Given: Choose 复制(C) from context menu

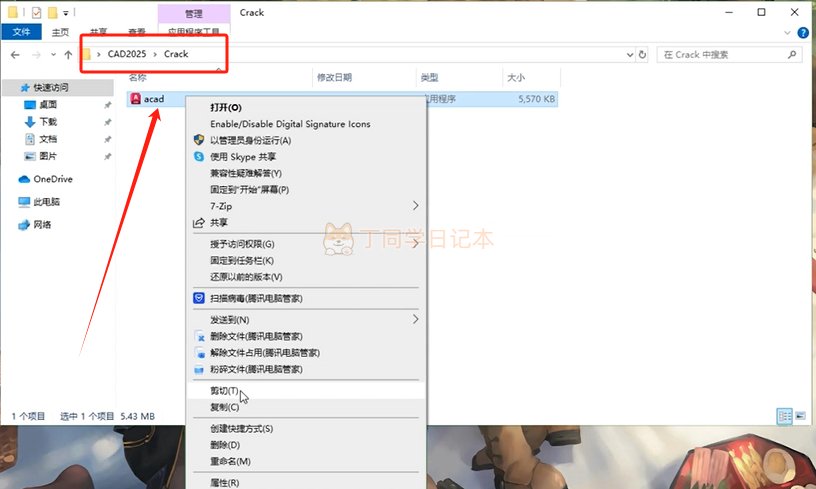Looking at the screenshot, I should (307, 407).
